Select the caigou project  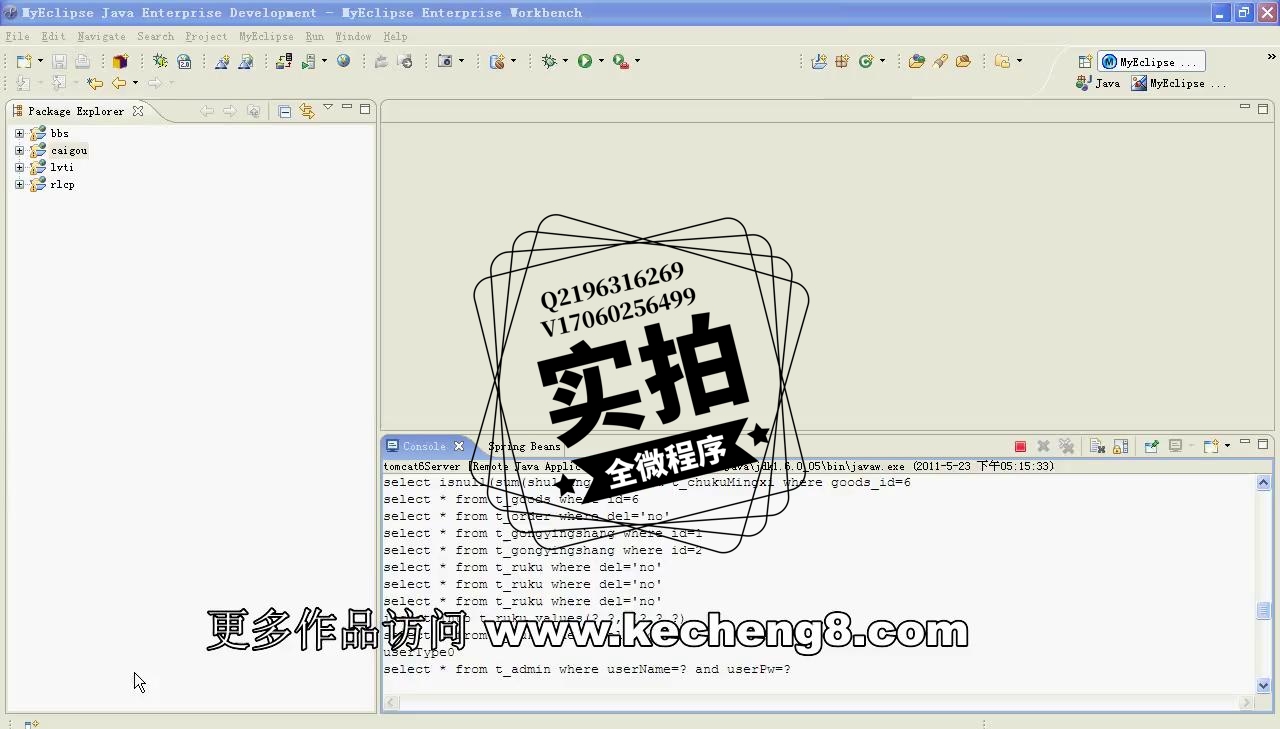click(x=69, y=150)
